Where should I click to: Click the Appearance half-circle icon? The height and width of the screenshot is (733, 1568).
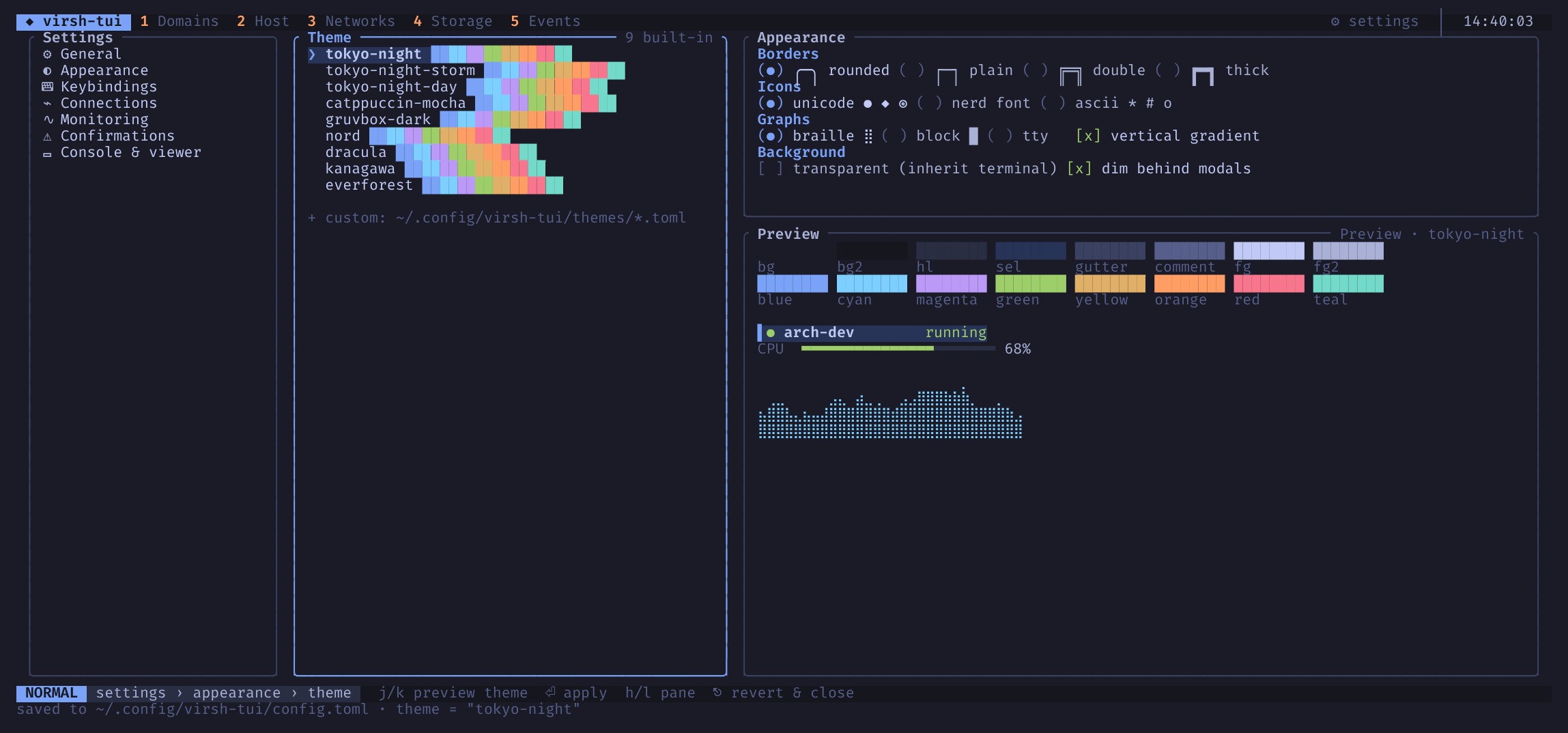[47, 71]
